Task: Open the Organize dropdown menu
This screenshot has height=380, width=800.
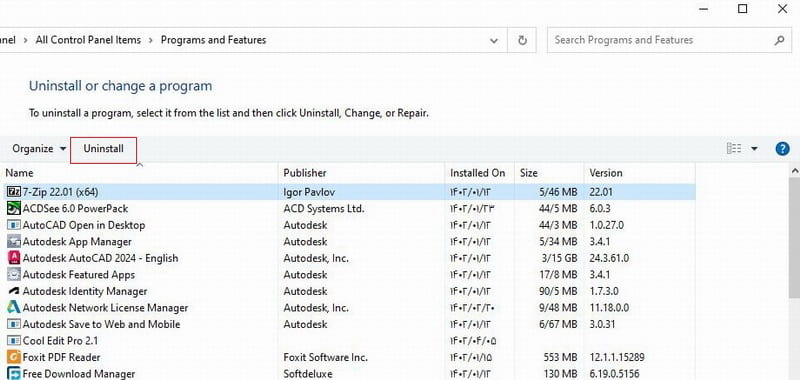Action: coord(39,148)
